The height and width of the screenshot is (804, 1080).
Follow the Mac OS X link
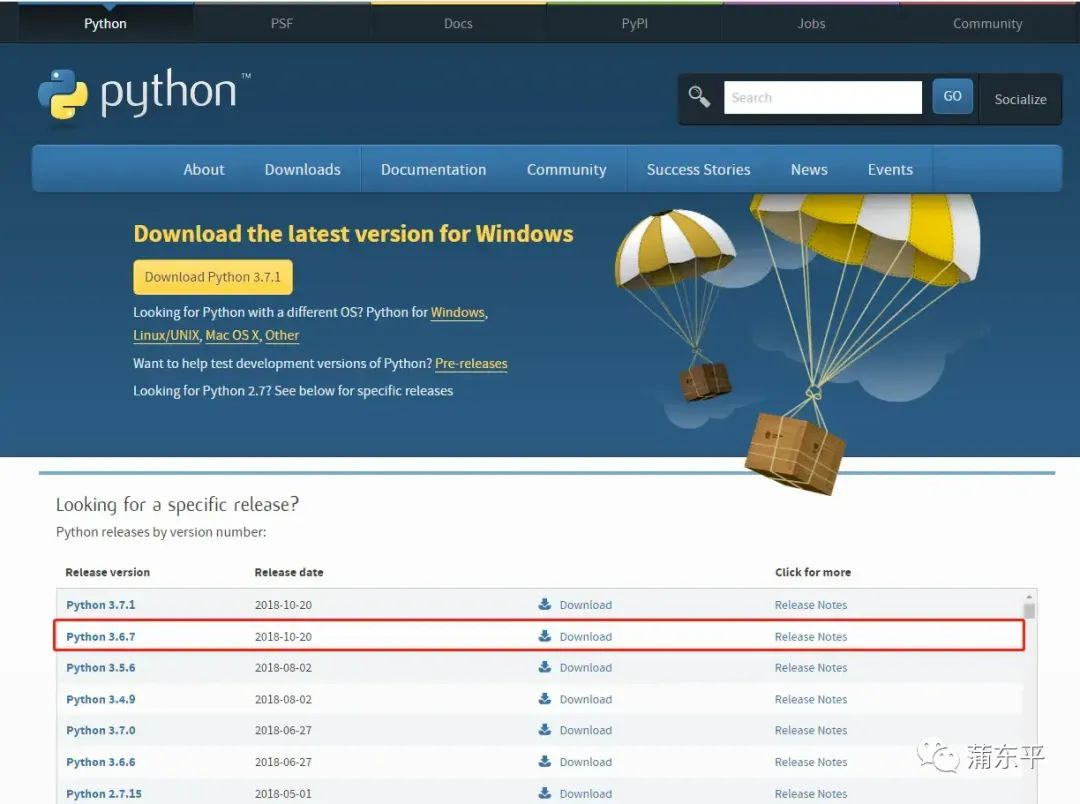tap(232, 335)
